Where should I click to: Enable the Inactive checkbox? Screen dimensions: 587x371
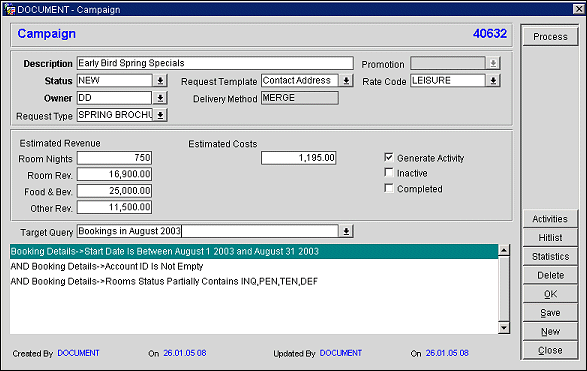(389, 173)
